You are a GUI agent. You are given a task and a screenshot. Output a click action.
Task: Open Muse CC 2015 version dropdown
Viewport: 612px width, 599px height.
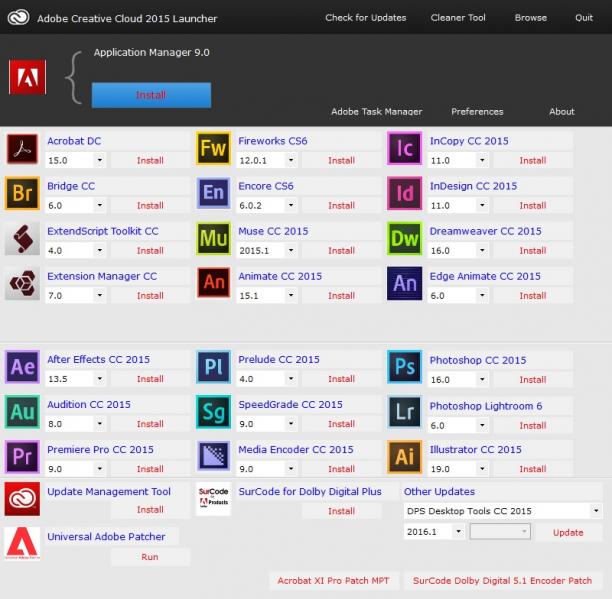(291, 250)
